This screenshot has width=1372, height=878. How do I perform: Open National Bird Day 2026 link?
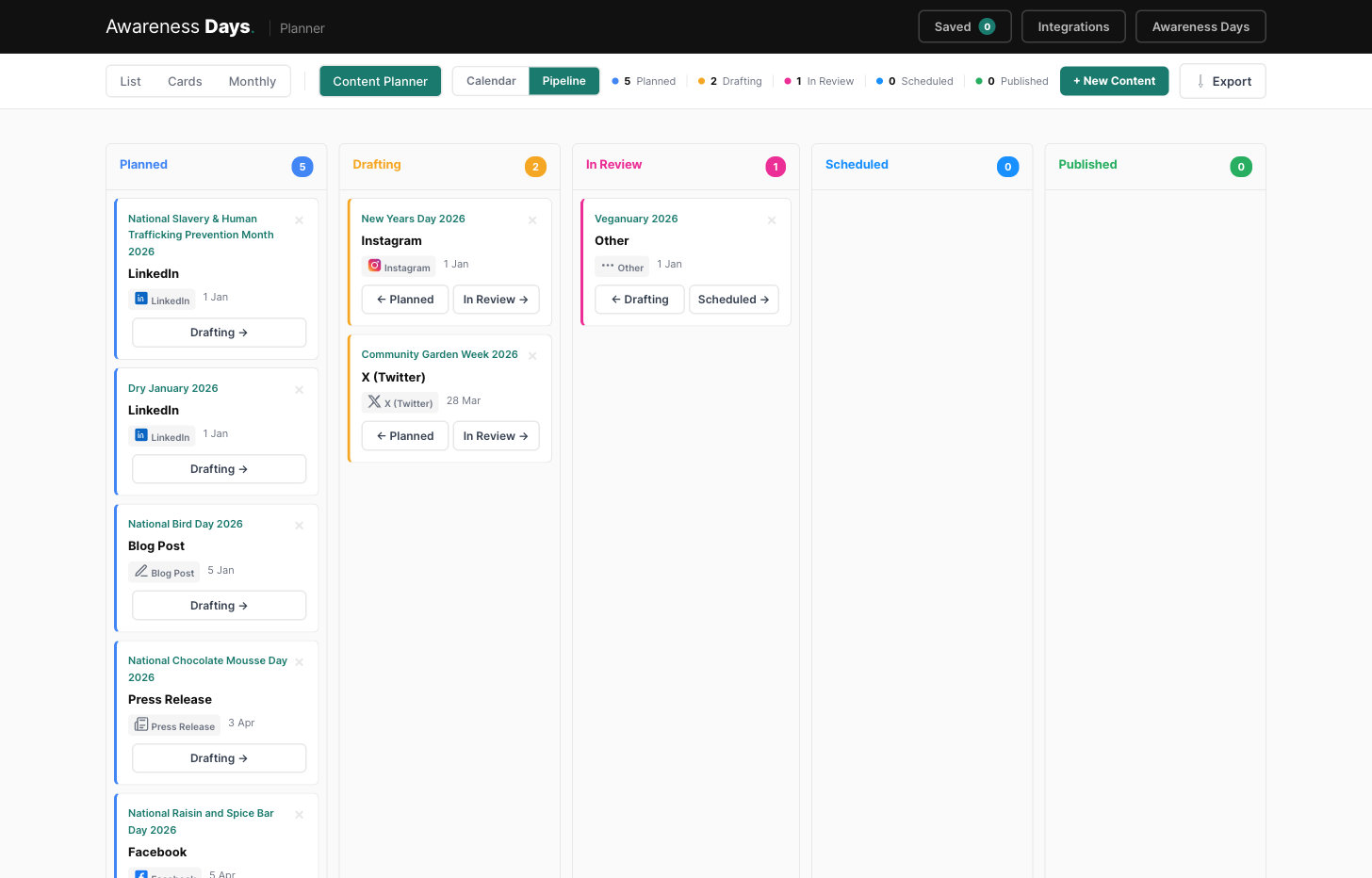(x=186, y=524)
